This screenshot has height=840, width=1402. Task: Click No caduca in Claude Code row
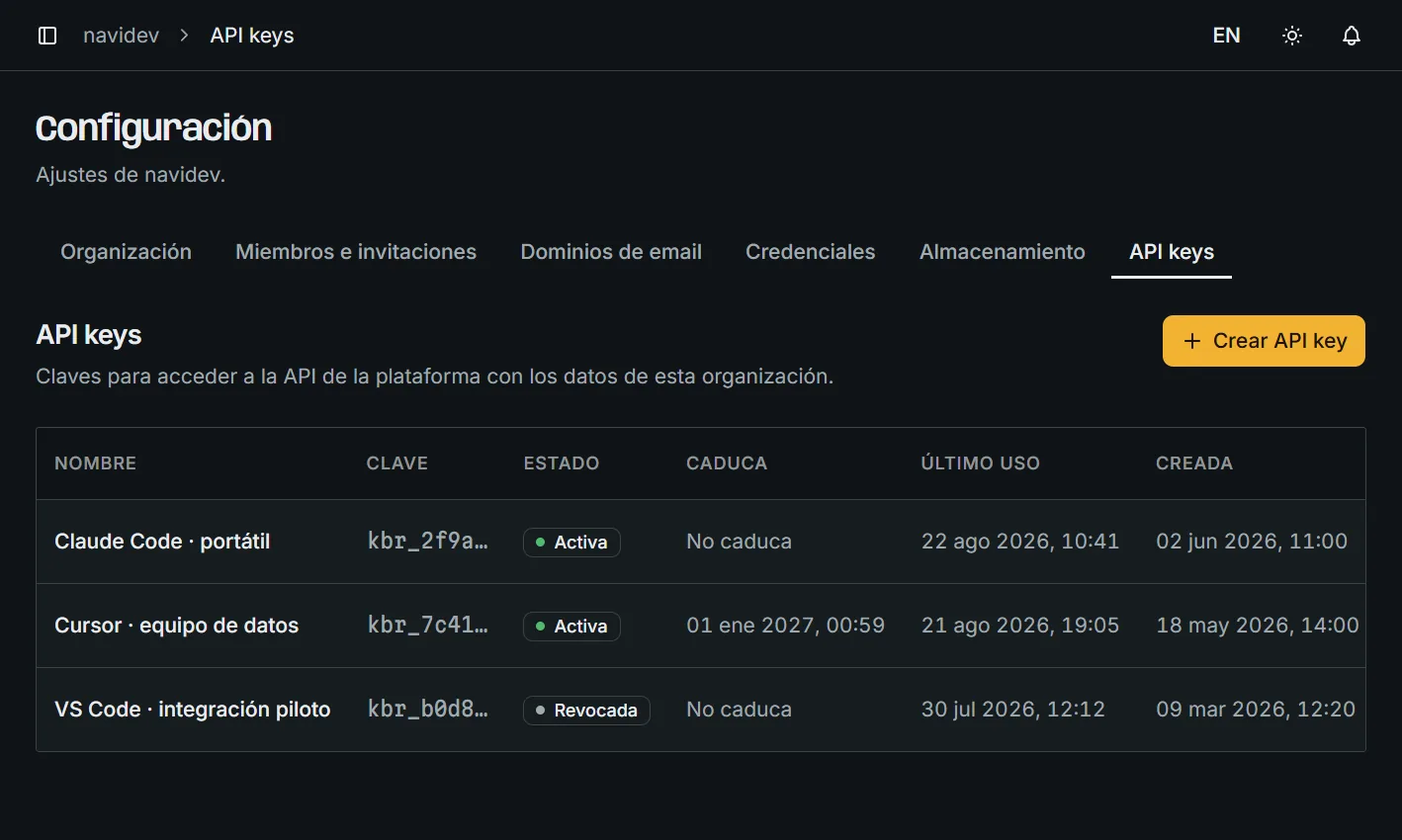coord(740,542)
